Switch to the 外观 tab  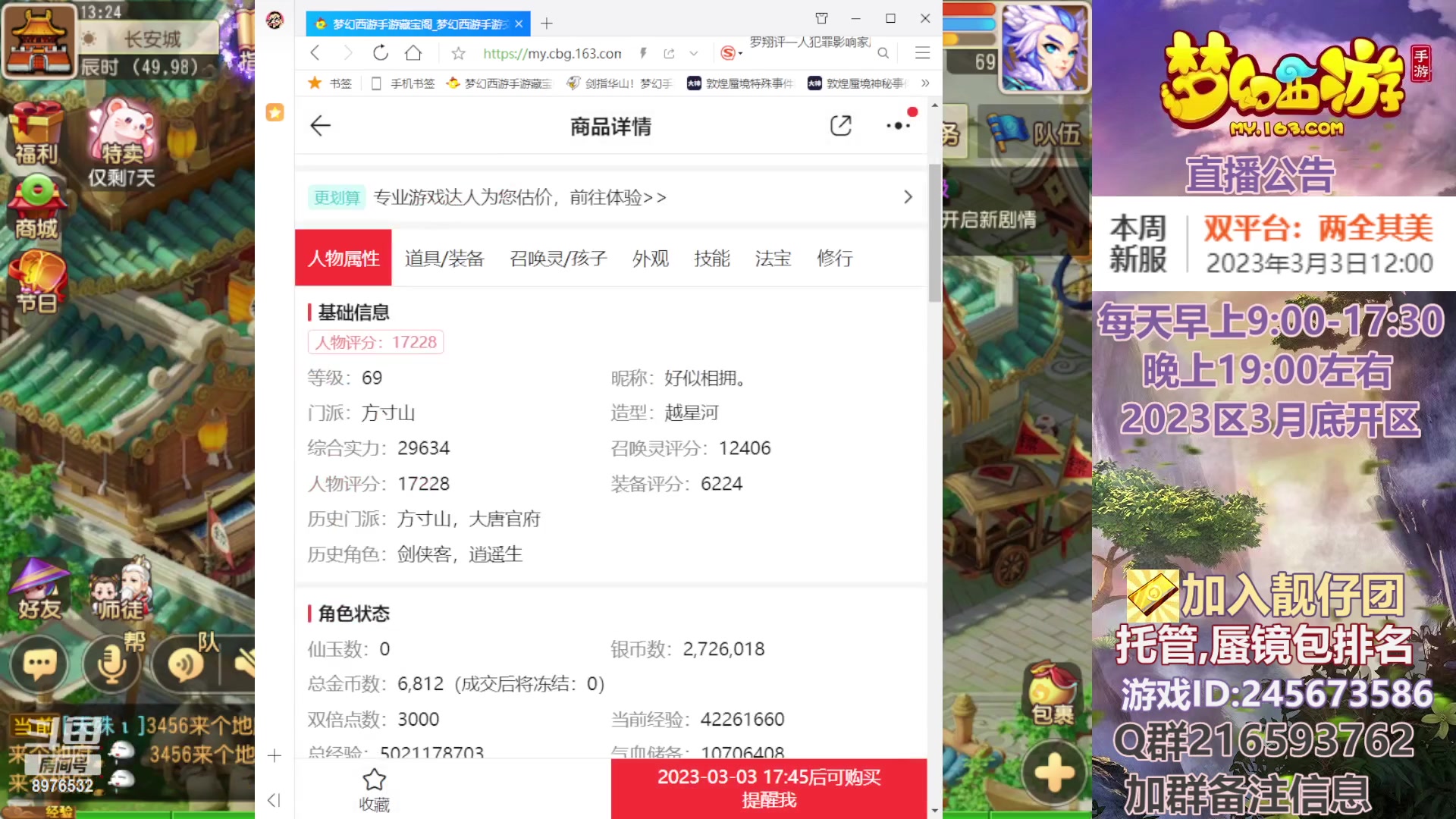point(651,258)
